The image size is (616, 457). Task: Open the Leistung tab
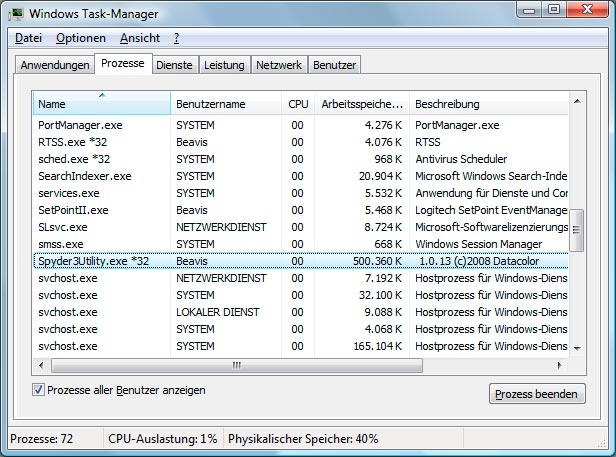224,65
